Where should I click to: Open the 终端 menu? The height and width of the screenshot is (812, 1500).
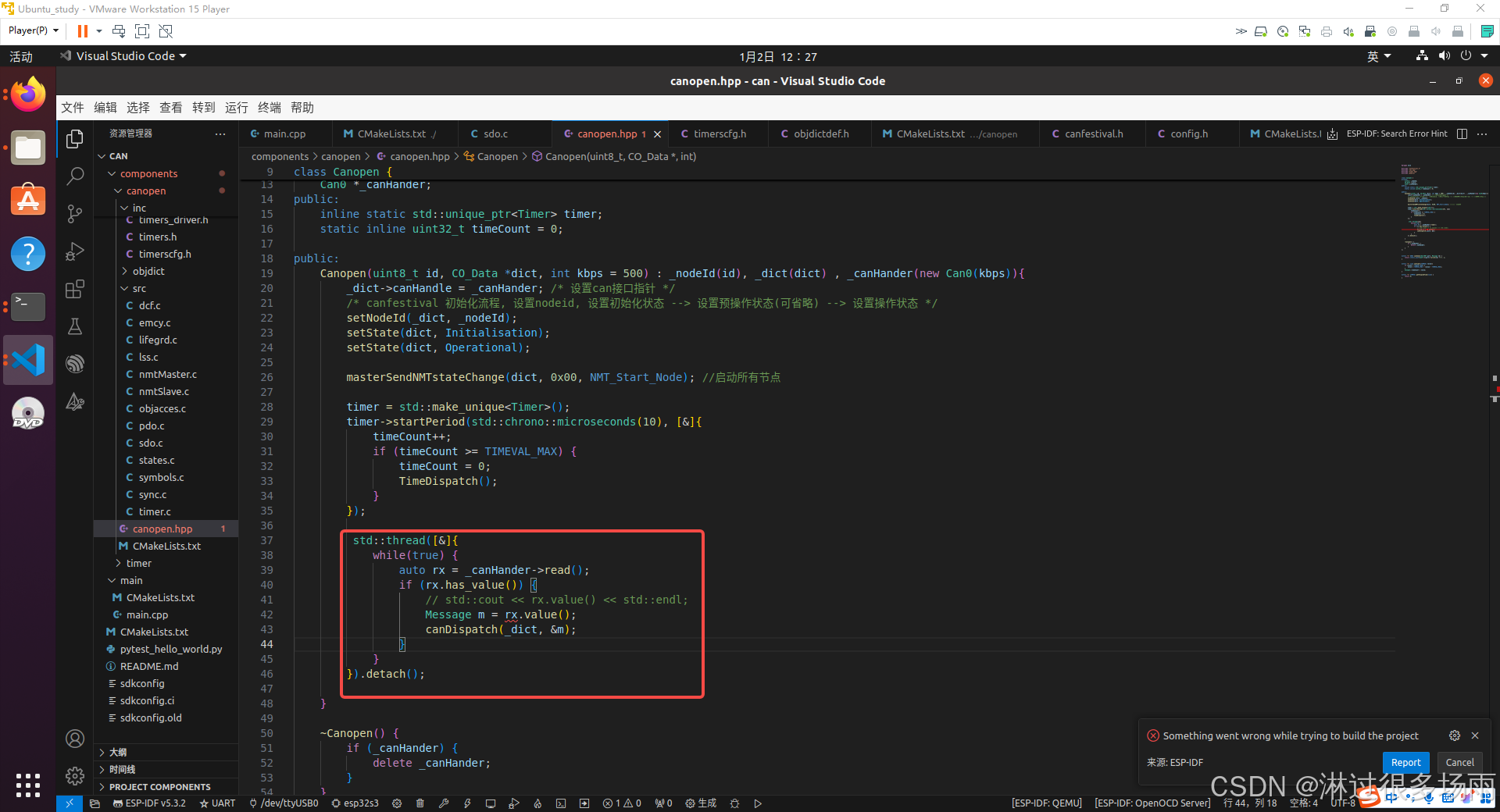coord(270,108)
